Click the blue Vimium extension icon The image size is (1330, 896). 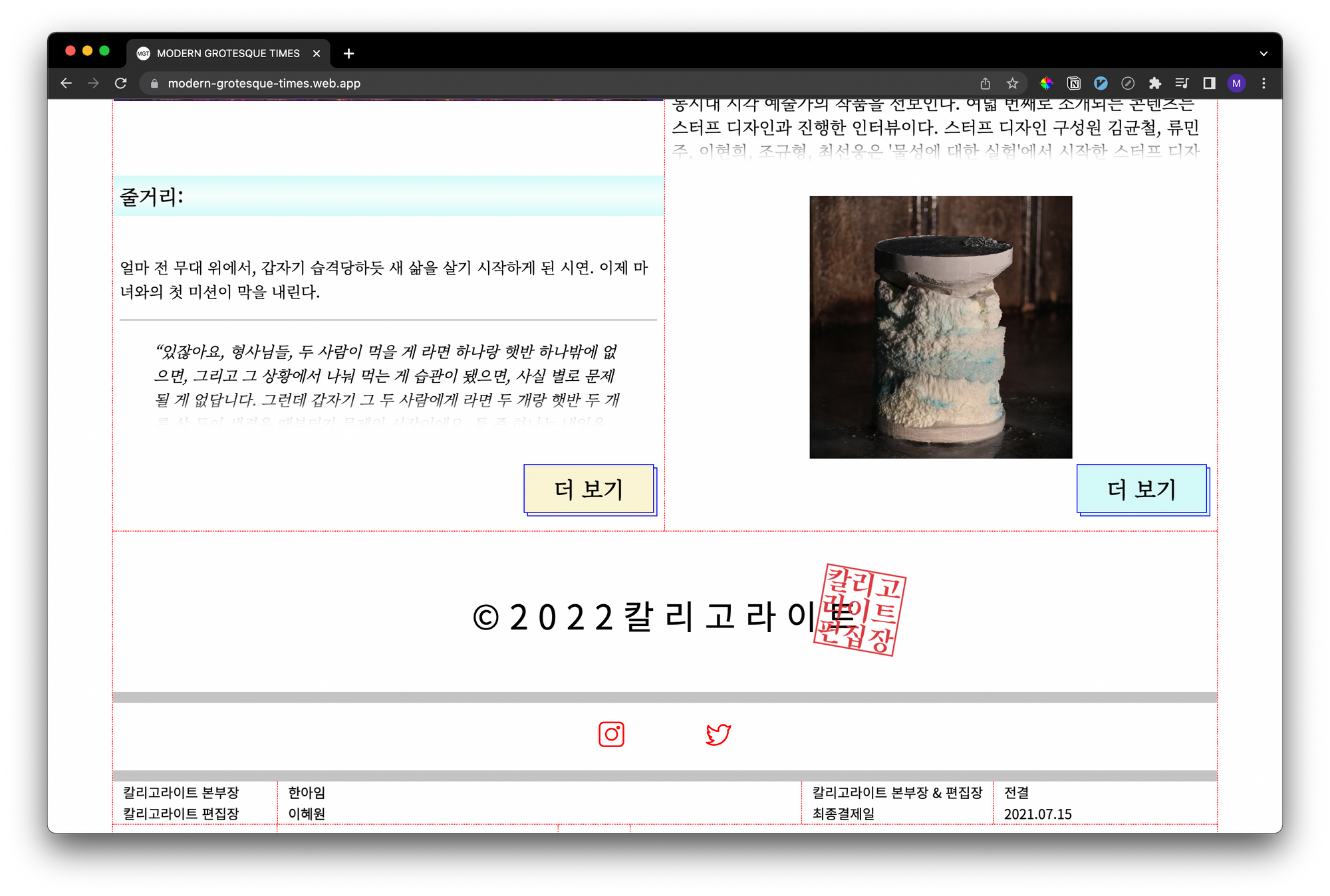pos(1101,83)
